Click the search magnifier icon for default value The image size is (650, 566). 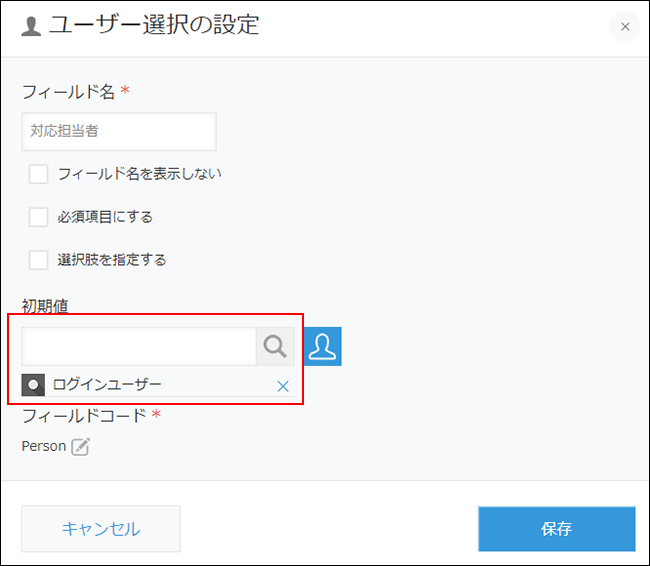pos(275,346)
